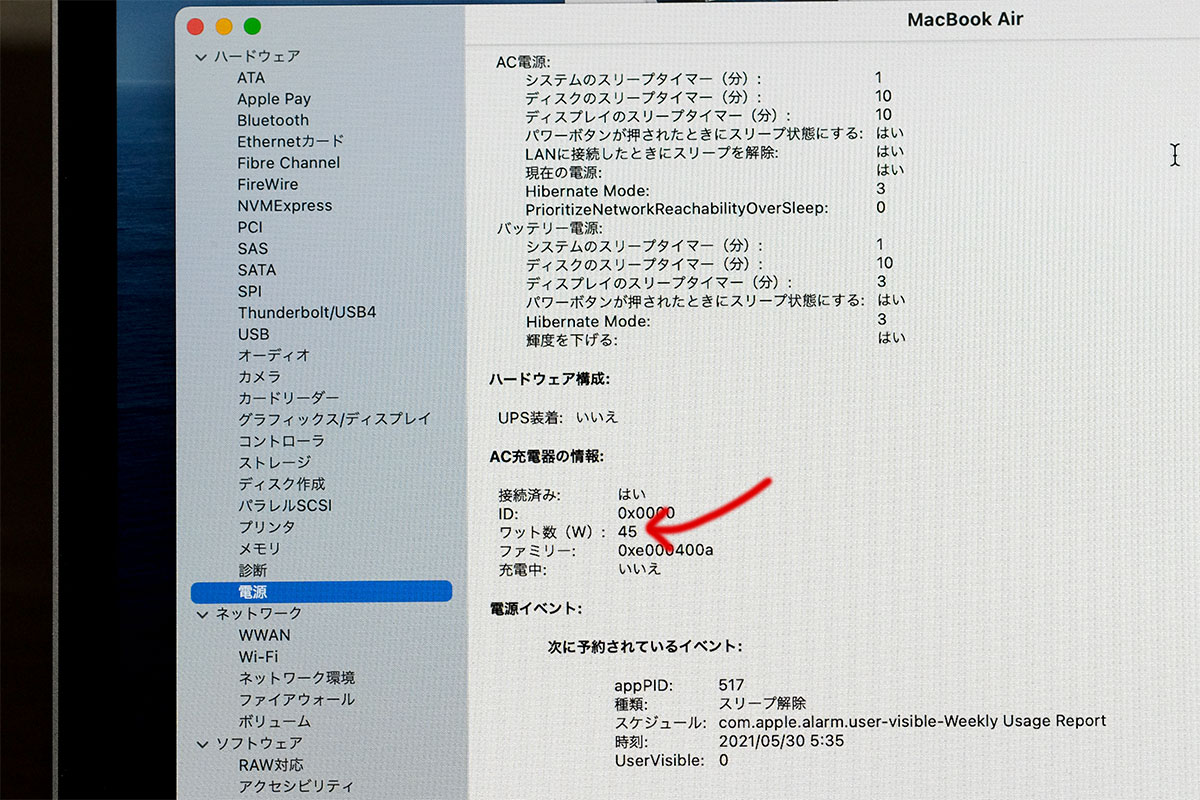Click the 電源イベント heading
Image resolution: width=1200 pixels, height=800 pixels.
click(x=535, y=609)
